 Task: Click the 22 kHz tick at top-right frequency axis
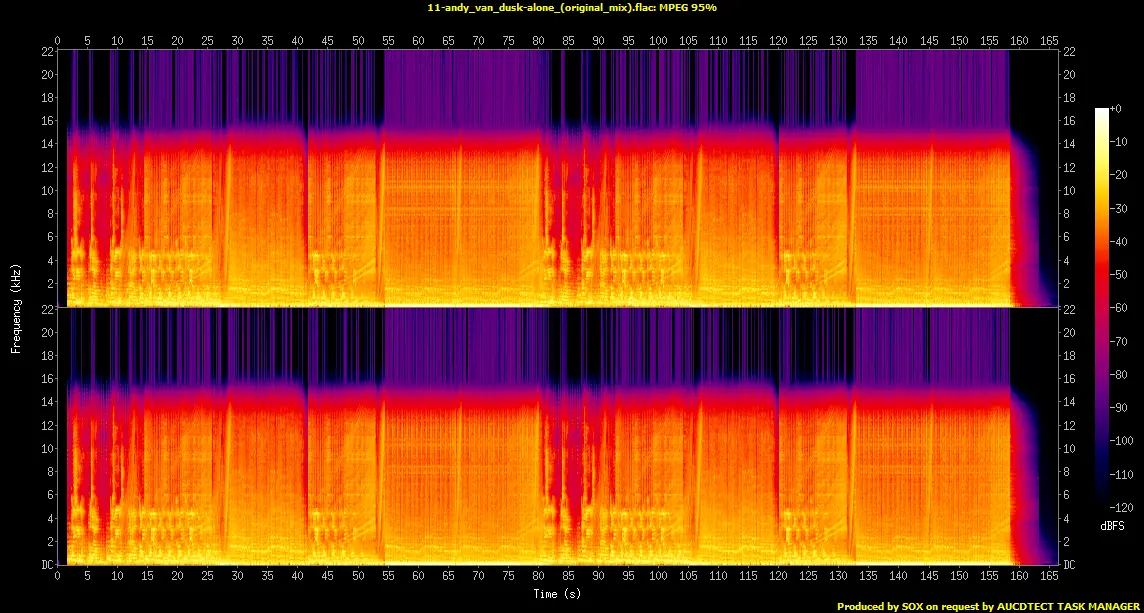click(x=1069, y=52)
